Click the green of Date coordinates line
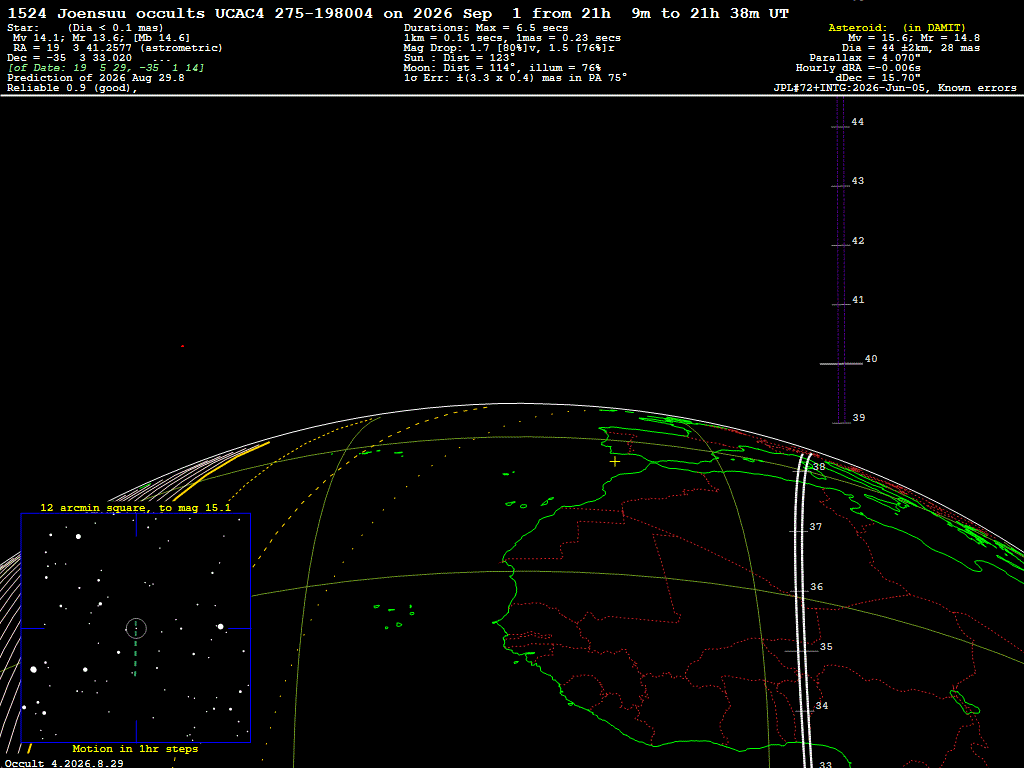Image resolution: width=1024 pixels, height=768 pixels. [106, 68]
